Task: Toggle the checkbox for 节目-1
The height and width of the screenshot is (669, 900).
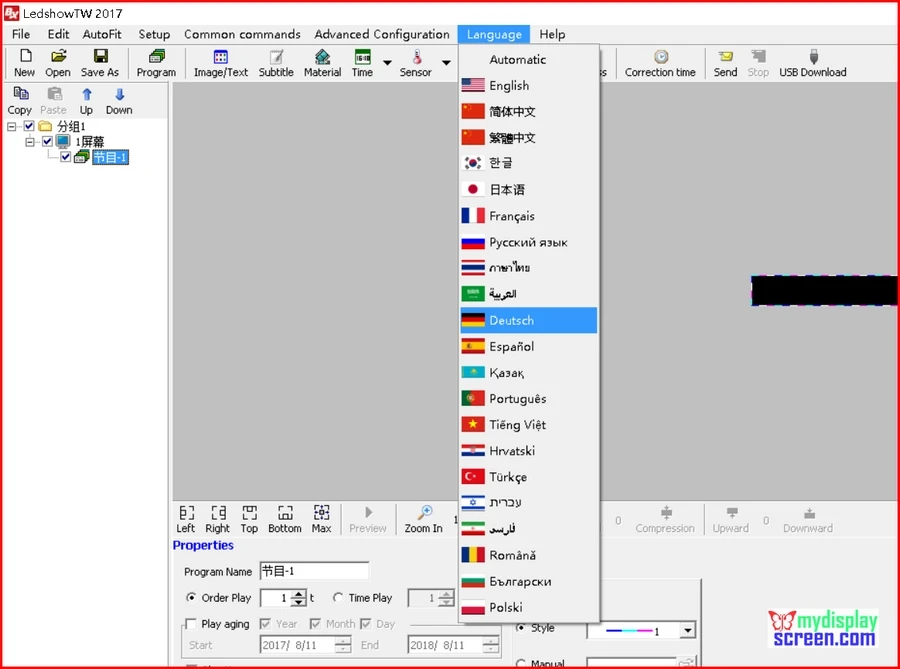Action: point(65,157)
